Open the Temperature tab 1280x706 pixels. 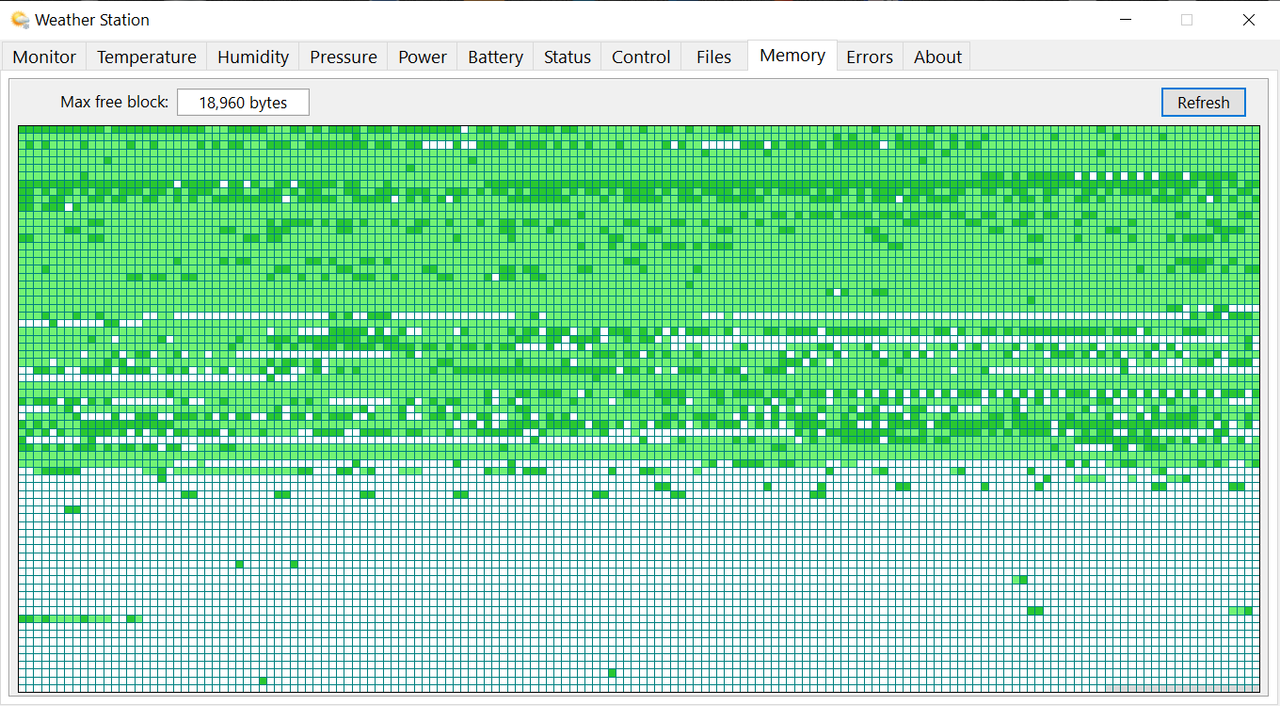pyautogui.click(x=146, y=57)
